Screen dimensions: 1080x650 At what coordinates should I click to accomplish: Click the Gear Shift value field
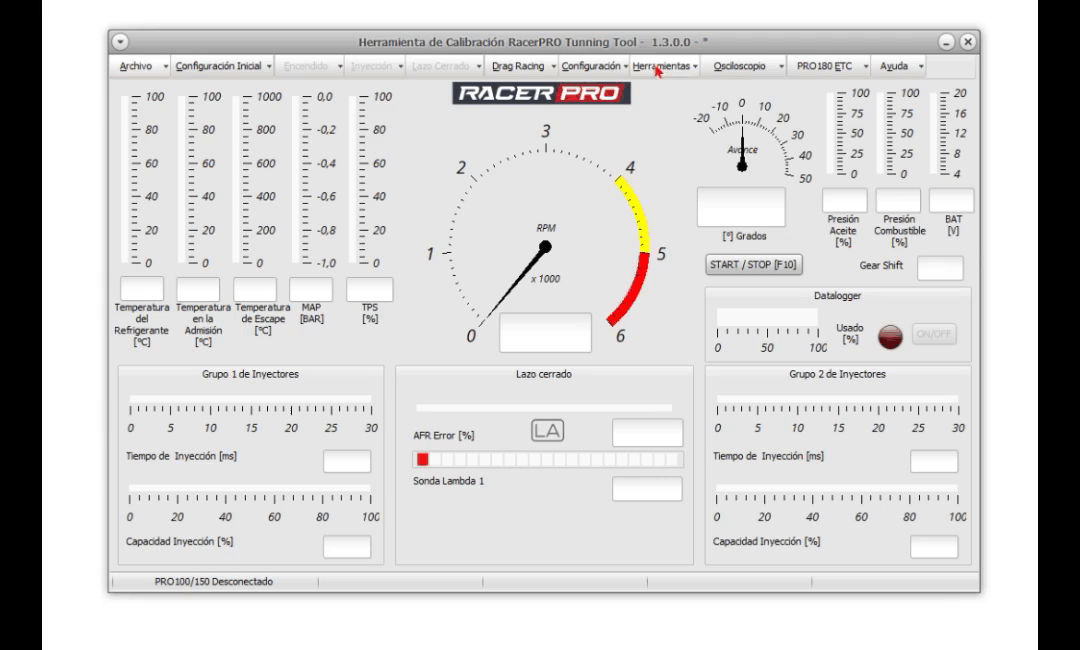click(x=940, y=268)
